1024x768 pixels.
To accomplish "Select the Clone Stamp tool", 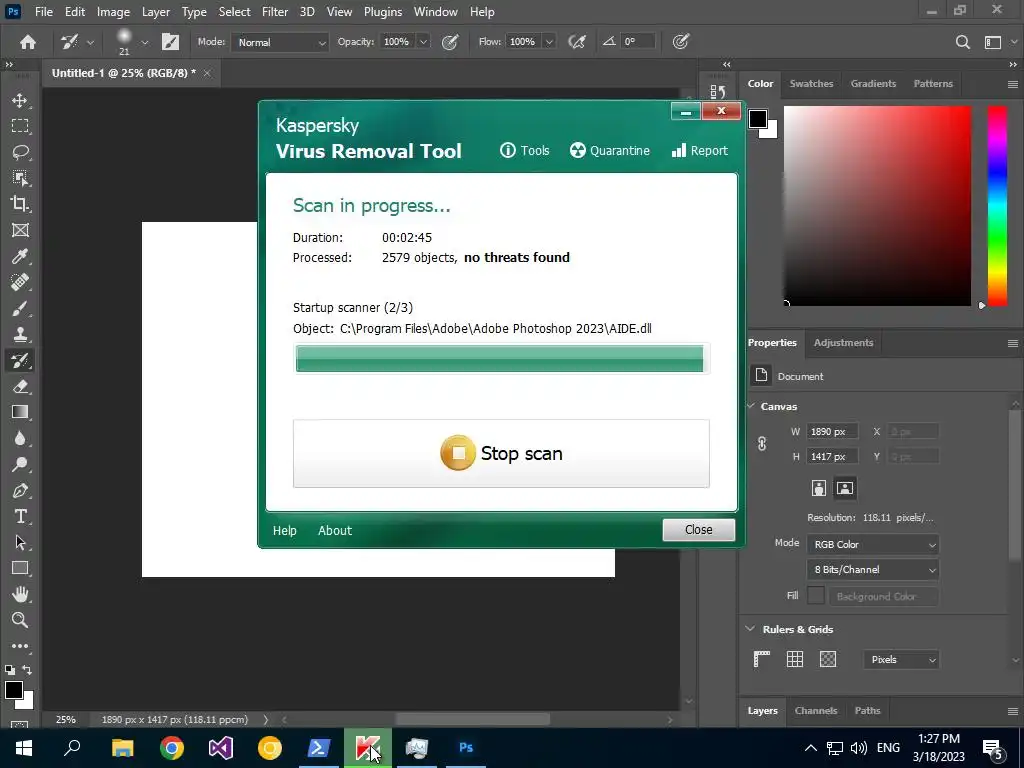I will (20, 334).
